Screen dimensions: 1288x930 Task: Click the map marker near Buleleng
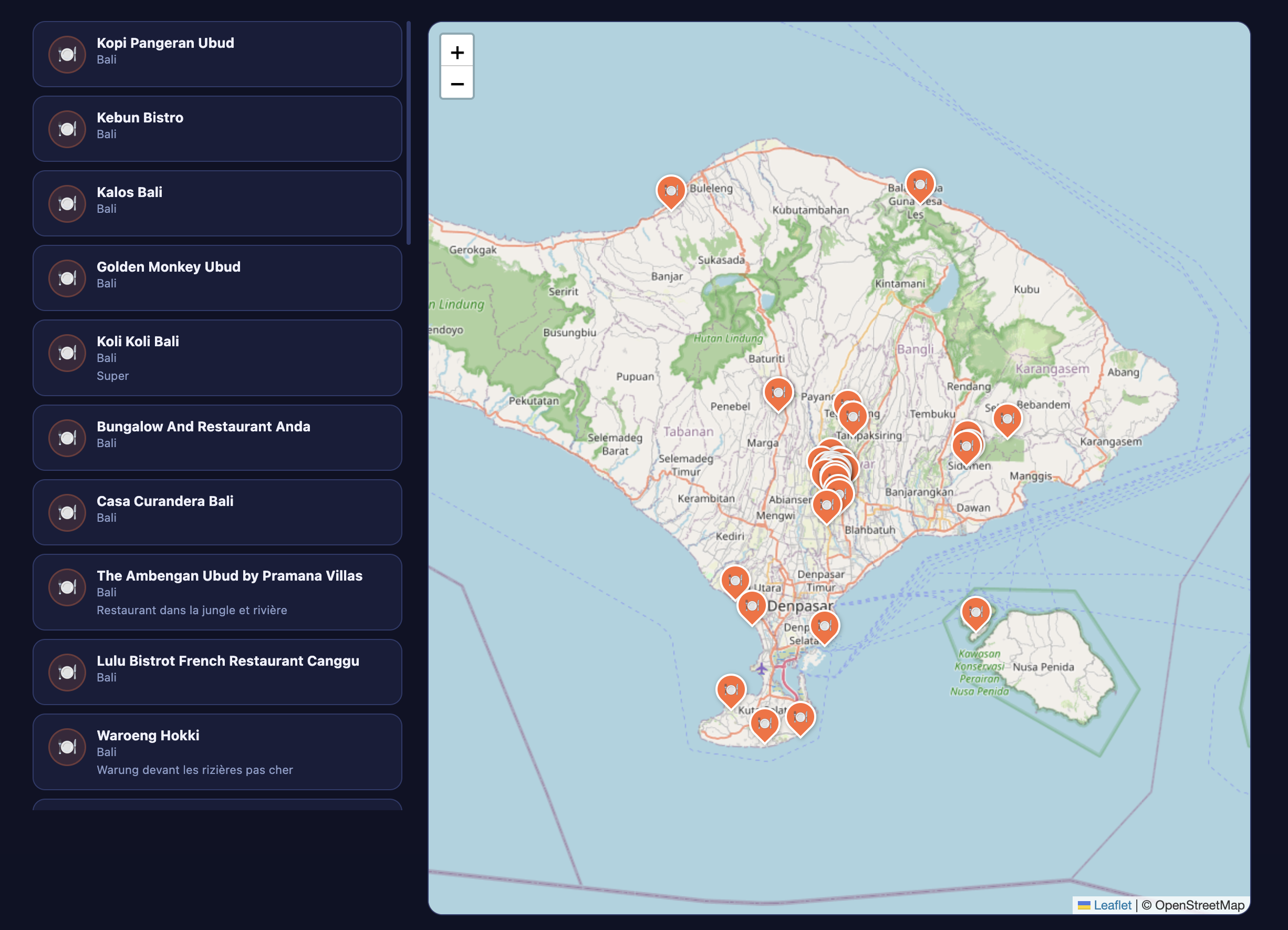pyautogui.click(x=671, y=191)
